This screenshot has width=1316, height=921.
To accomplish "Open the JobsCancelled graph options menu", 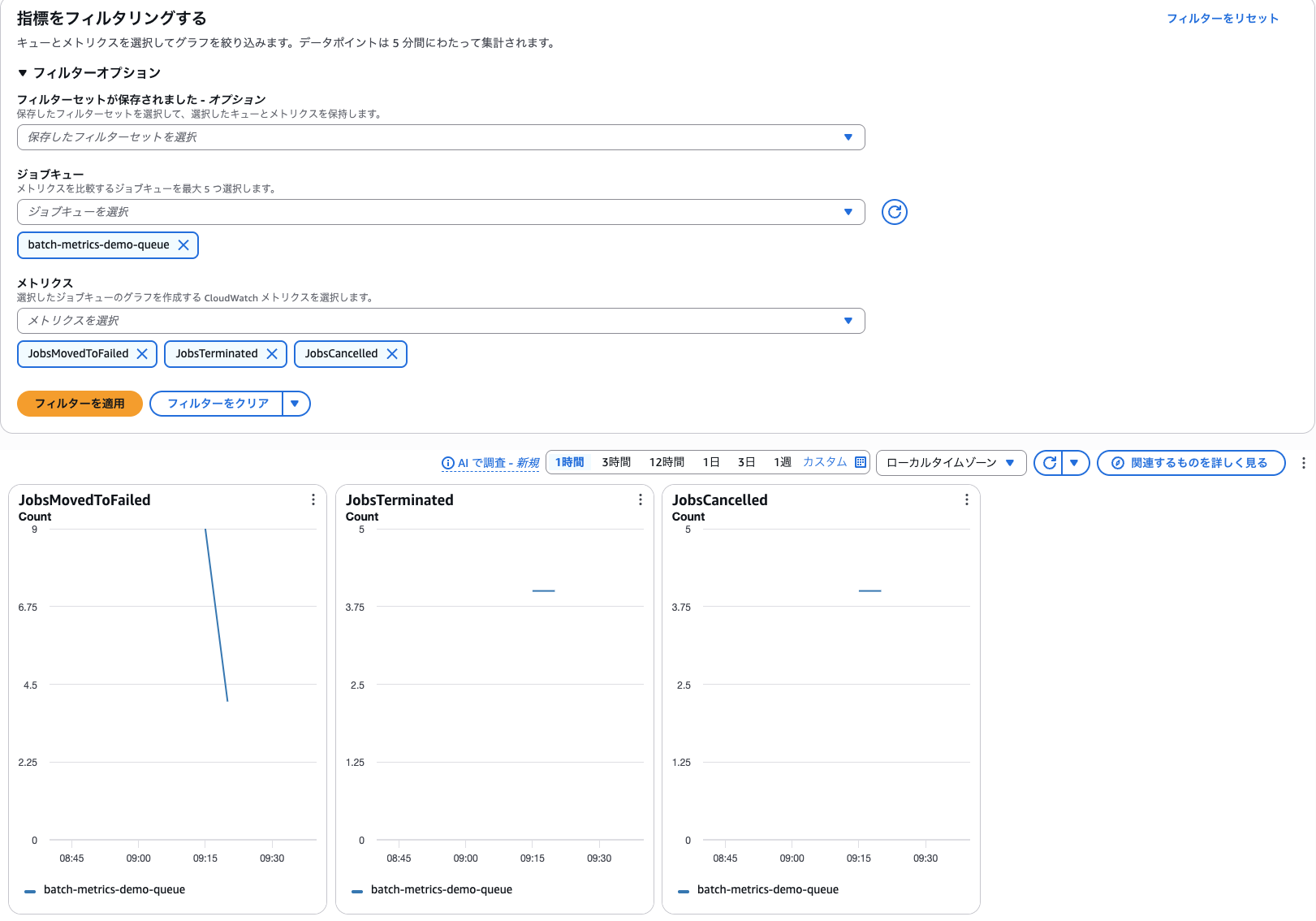I will 967,500.
